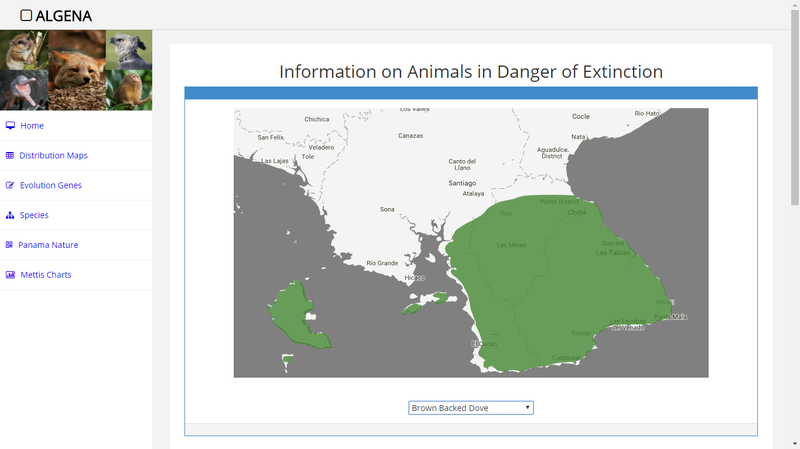Click the Species hierarchy icon
This screenshot has width=800, height=449.
(10, 216)
